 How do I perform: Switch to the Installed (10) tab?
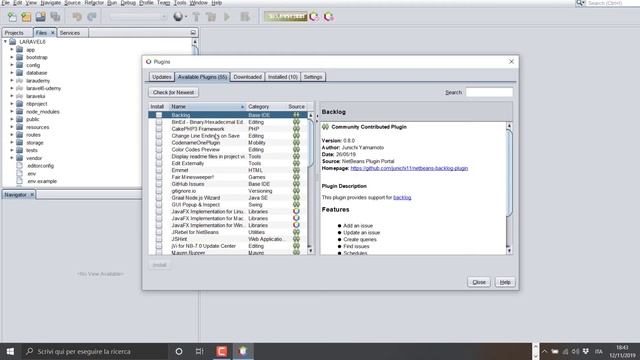(282, 77)
